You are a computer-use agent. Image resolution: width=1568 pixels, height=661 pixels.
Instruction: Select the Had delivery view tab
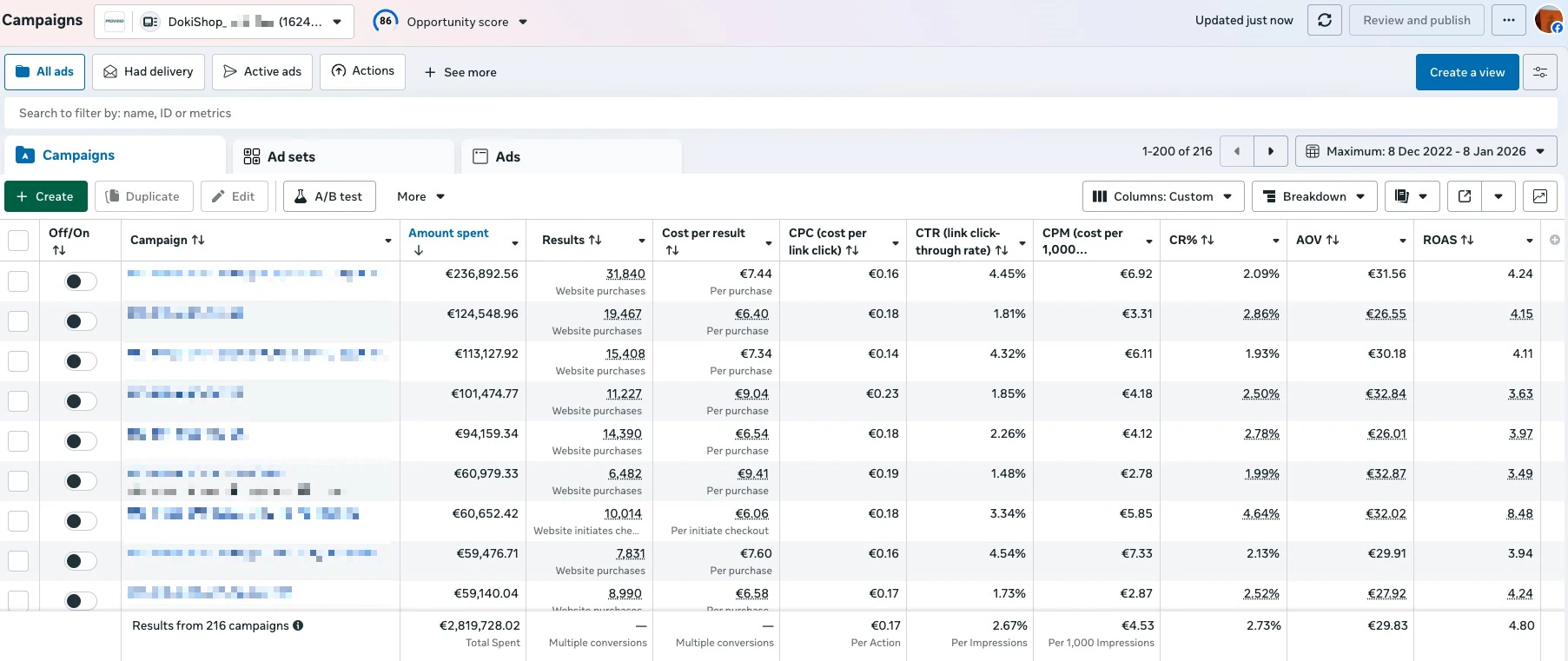pyautogui.click(x=149, y=72)
